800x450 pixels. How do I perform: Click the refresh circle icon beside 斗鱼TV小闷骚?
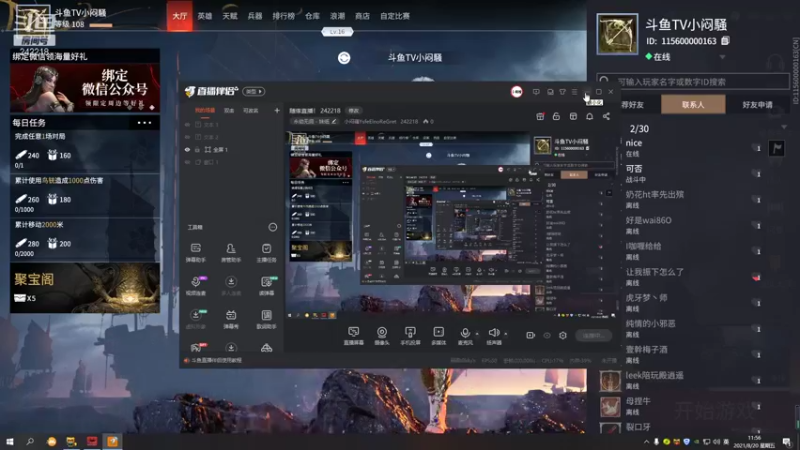[x=344, y=58]
